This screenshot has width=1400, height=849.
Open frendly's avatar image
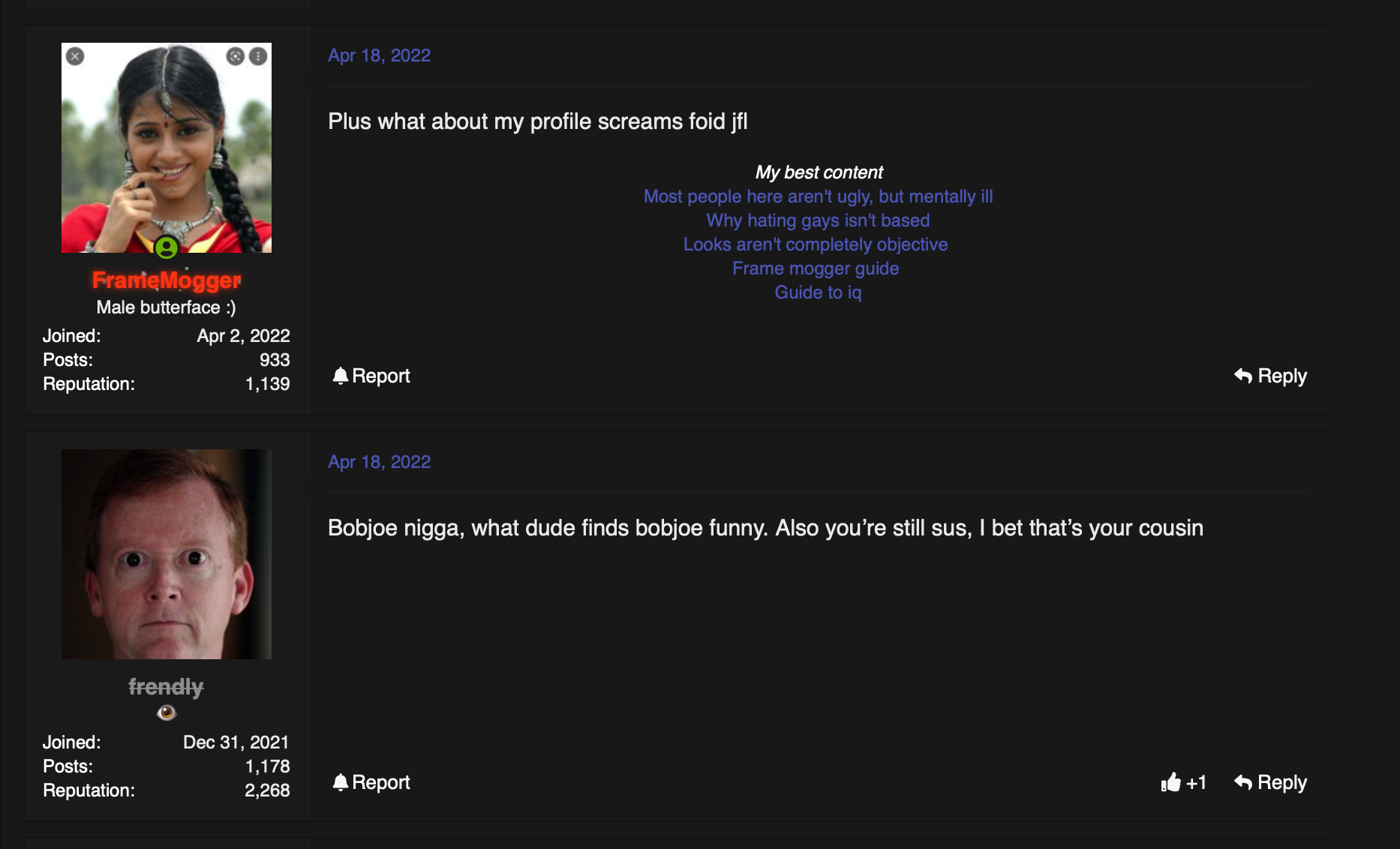point(167,554)
